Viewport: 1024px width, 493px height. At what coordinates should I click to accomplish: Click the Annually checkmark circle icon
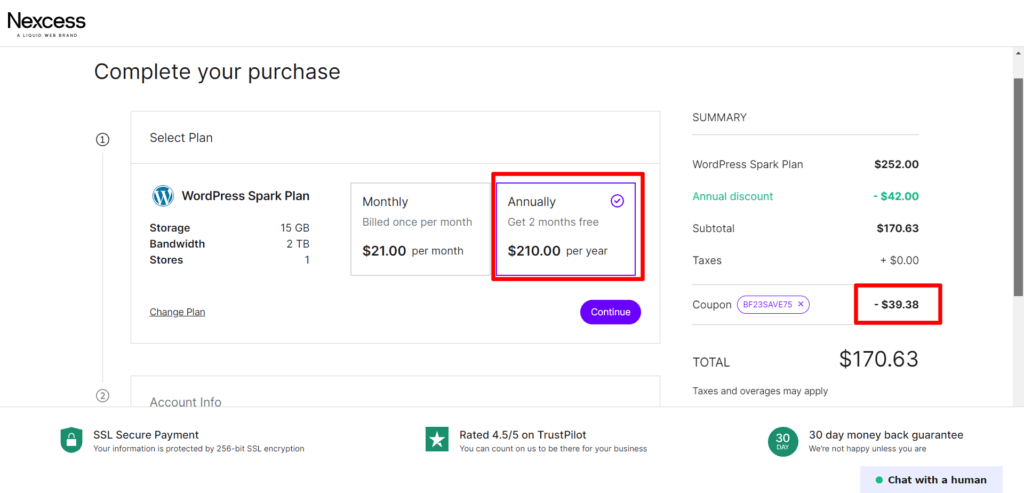617,201
